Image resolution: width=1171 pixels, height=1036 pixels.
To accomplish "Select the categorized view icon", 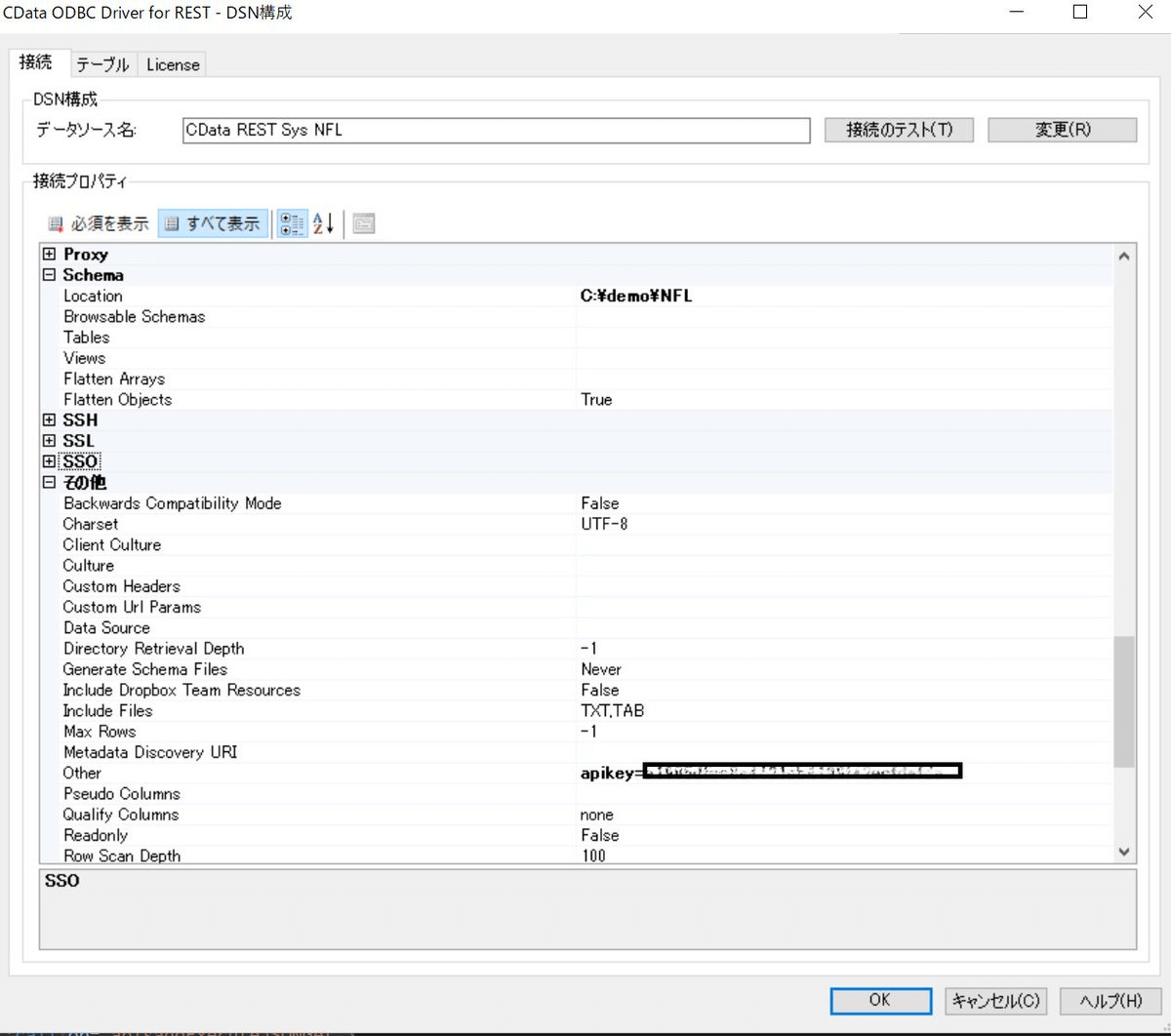I will click(x=292, y=223).
